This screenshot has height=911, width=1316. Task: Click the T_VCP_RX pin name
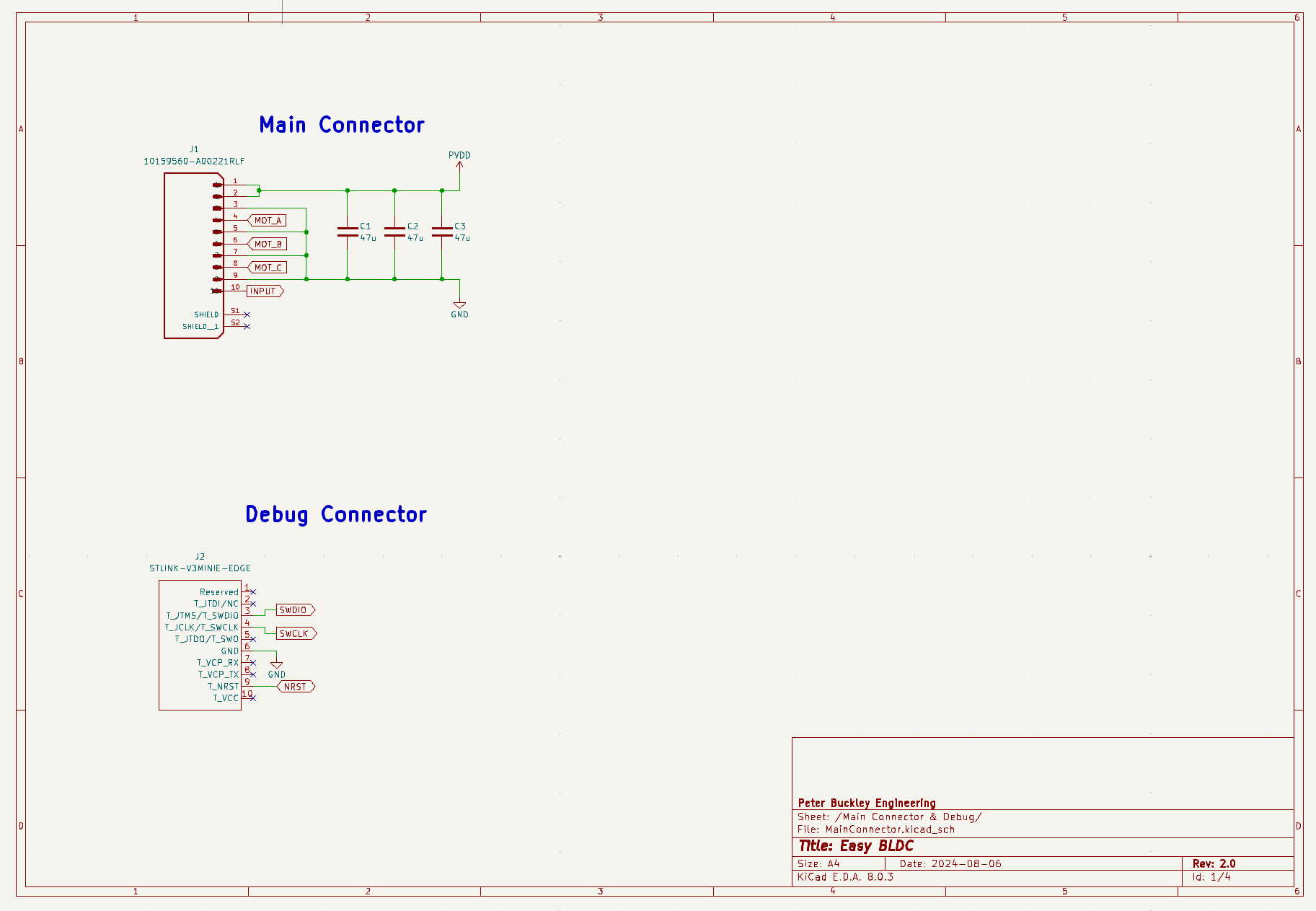click(218, 663)
